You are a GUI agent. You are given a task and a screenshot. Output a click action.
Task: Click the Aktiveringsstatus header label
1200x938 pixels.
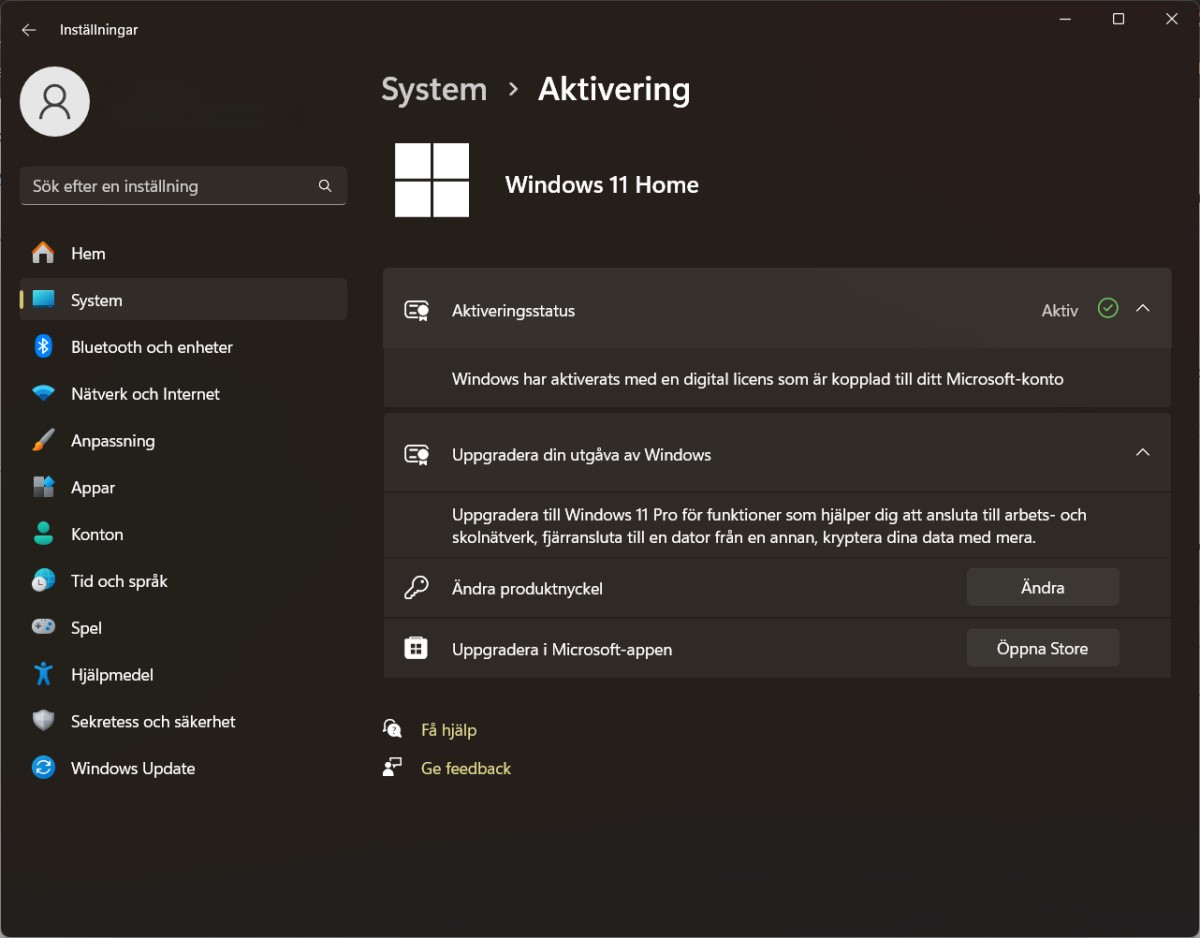(513, 311)
